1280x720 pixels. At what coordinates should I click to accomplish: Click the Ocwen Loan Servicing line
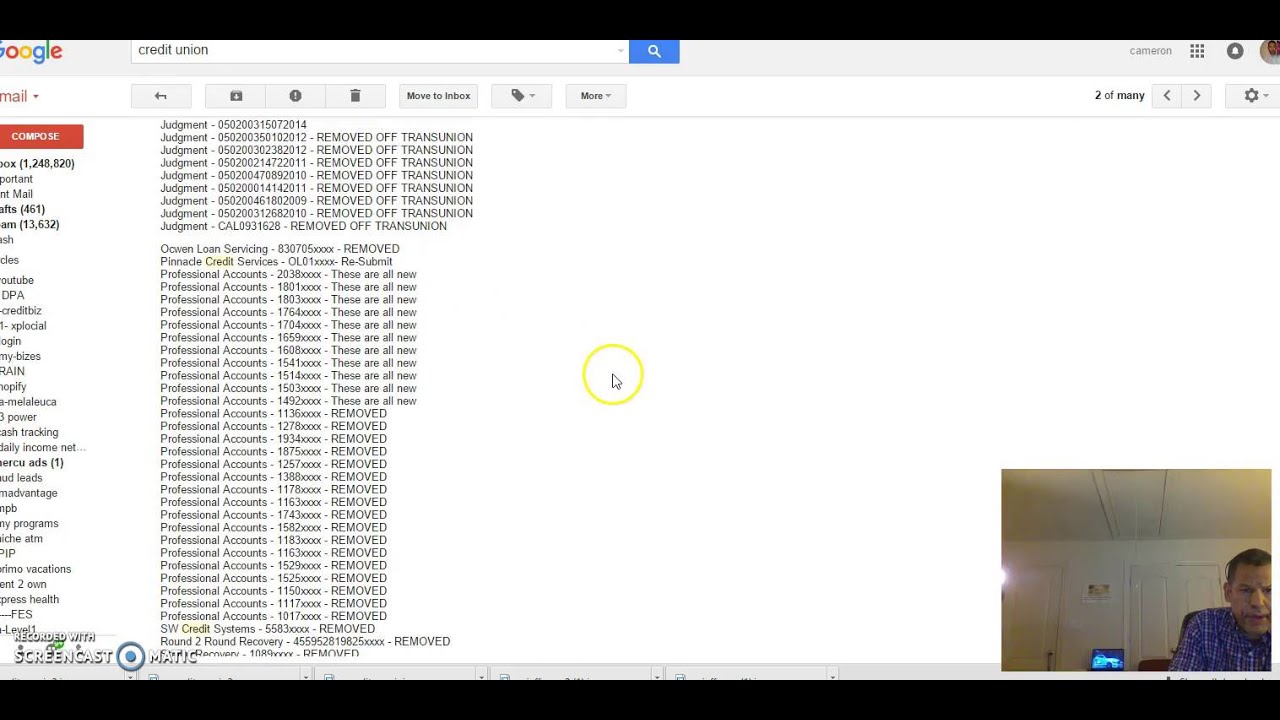[280, 249]
